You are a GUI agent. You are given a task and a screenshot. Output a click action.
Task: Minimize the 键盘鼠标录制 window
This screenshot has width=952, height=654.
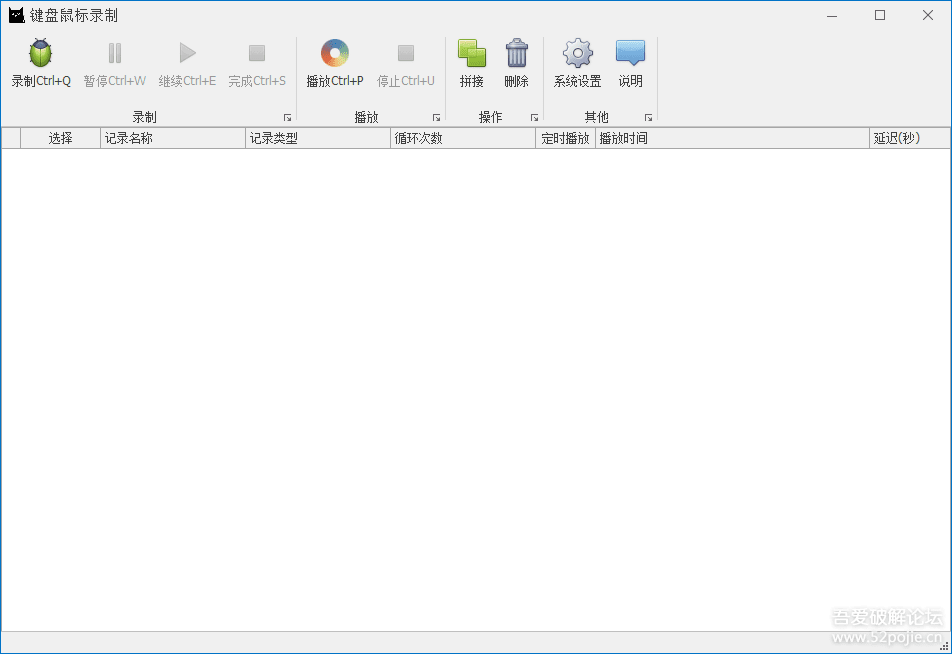click(832, 16)
